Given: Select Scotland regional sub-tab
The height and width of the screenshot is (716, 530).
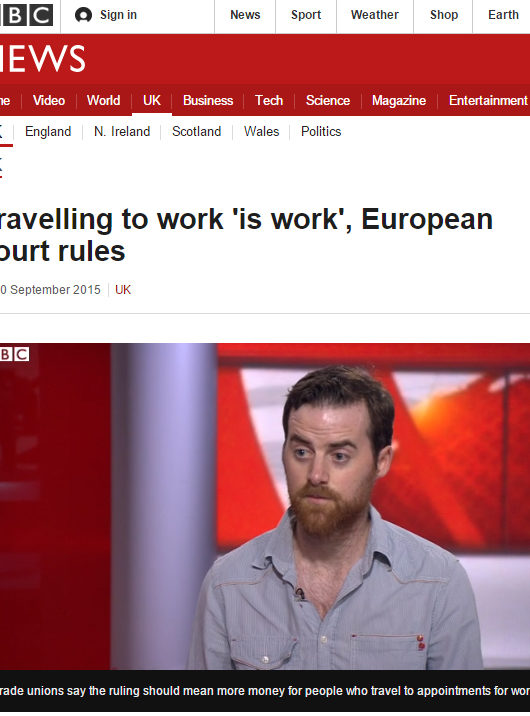Looking at the screenshot, I should click(197, 132).
